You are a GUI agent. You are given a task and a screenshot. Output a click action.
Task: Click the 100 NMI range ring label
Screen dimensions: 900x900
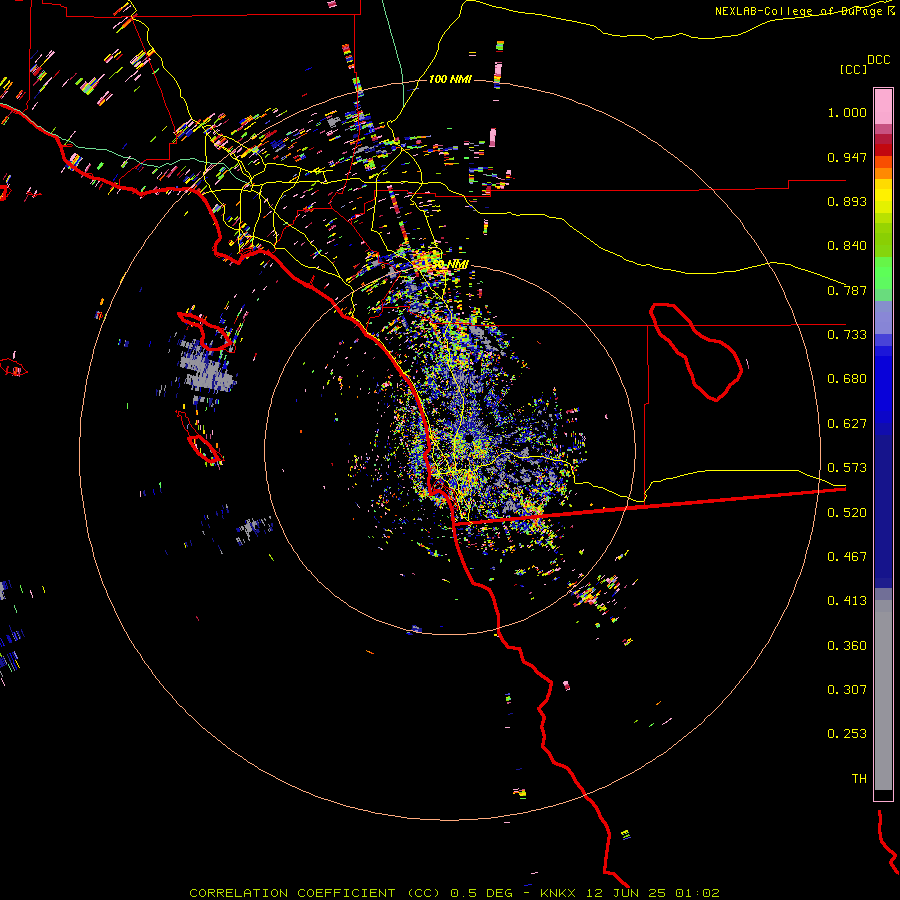450,79
